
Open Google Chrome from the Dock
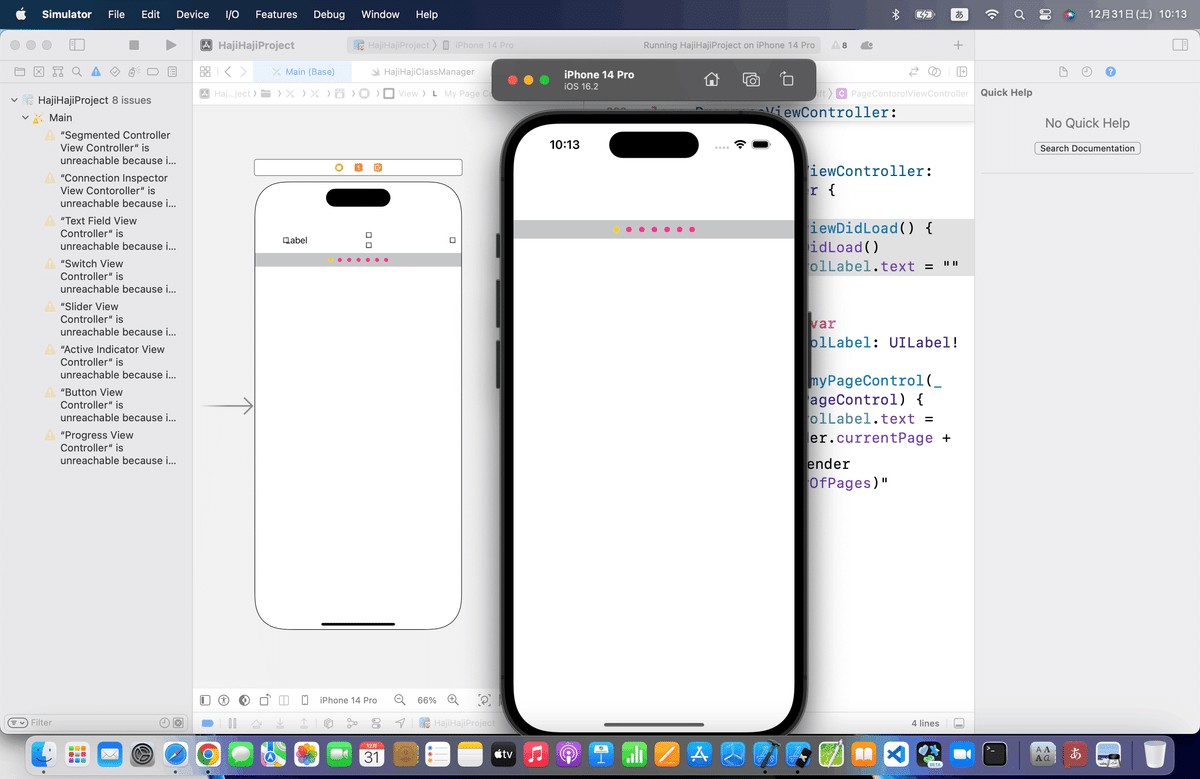point(208,753)
